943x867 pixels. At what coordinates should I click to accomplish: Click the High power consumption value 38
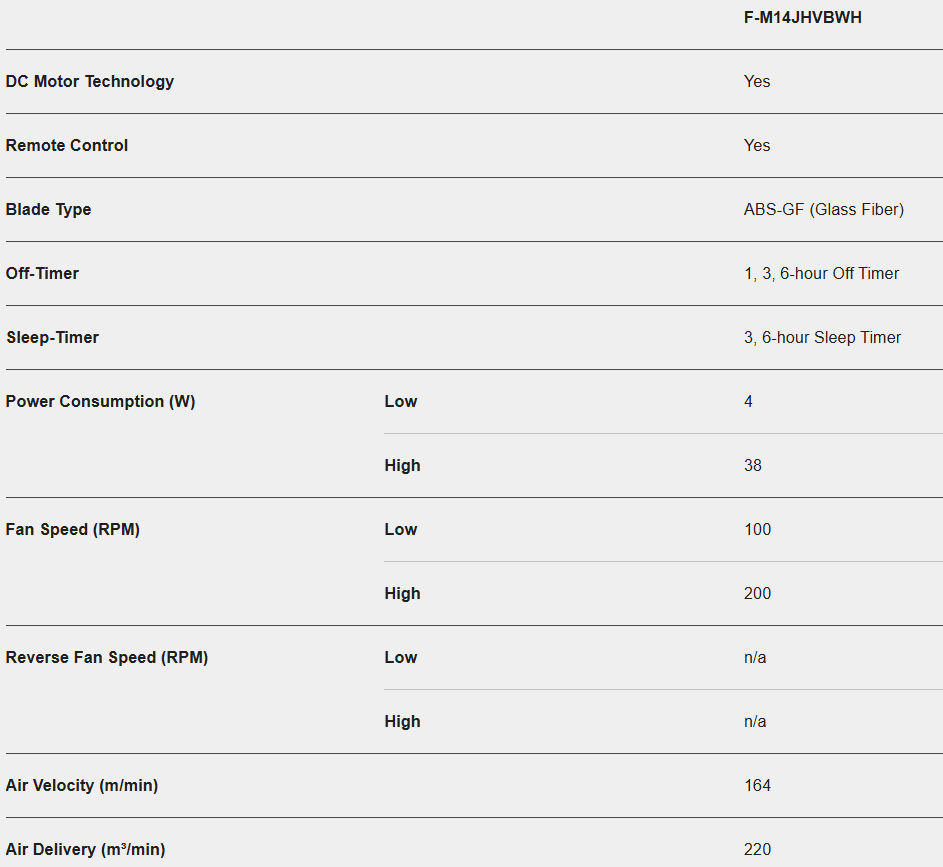coord(753,465)
